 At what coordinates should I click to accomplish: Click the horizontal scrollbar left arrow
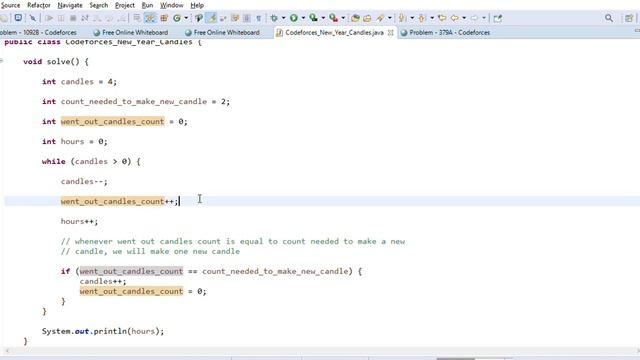click(7, 351)
